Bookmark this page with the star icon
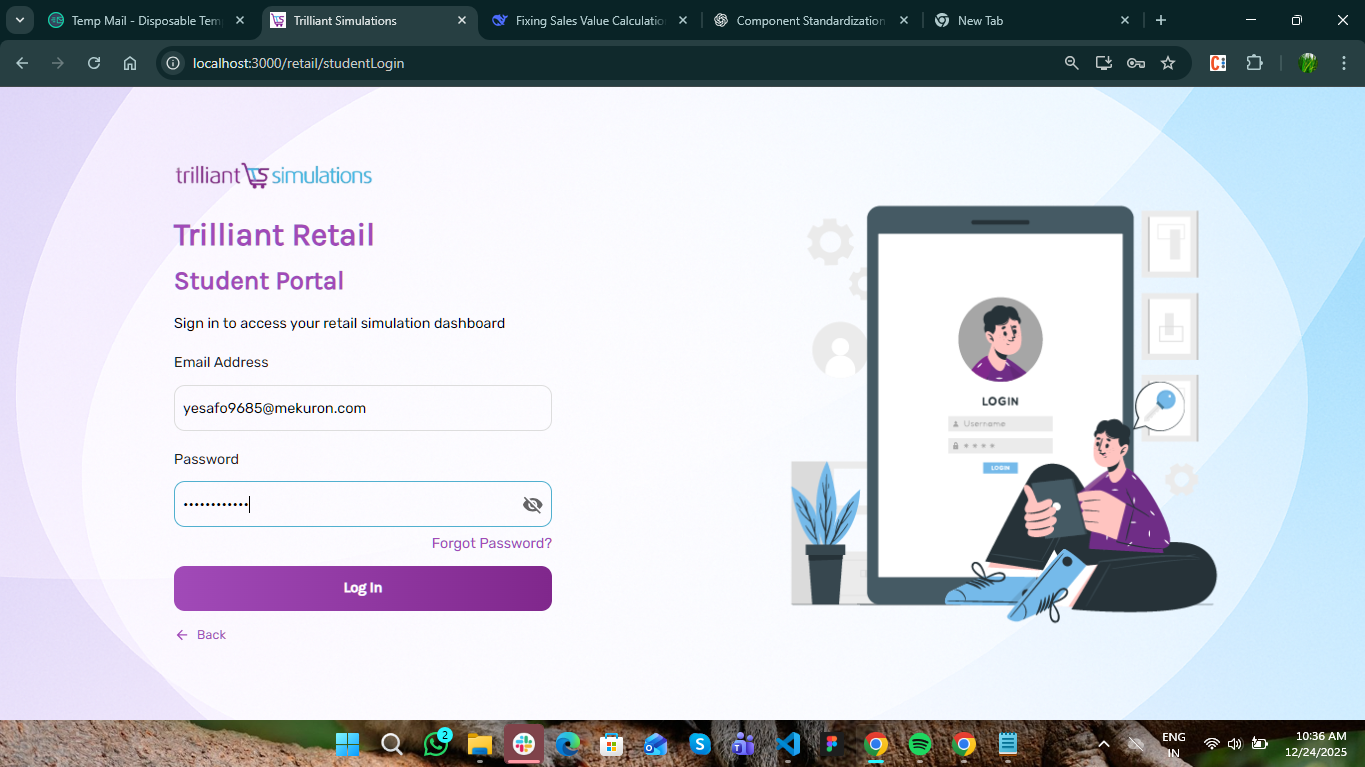 coord(1168,63)
